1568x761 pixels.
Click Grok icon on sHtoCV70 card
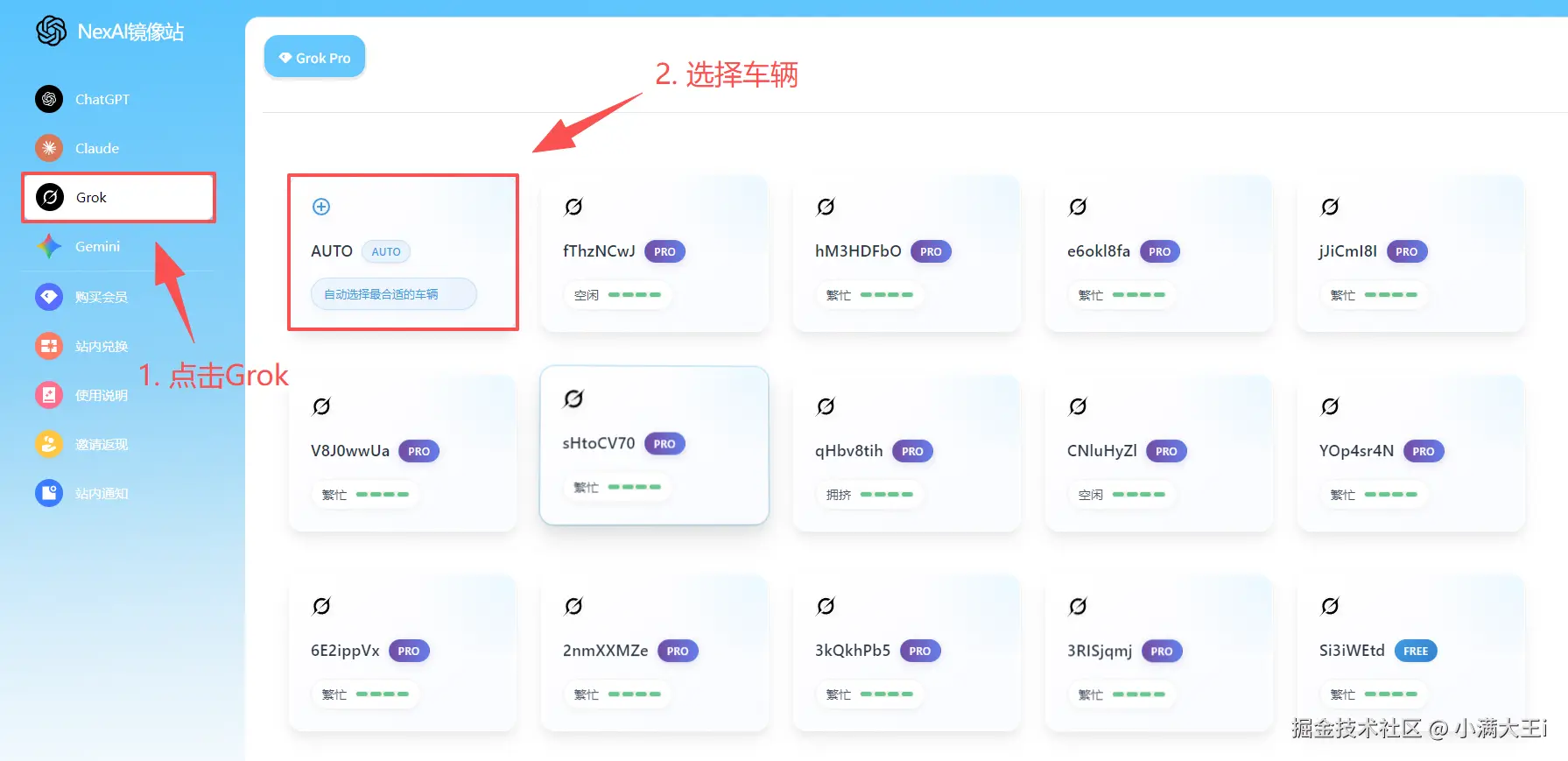tap(573, 398)
